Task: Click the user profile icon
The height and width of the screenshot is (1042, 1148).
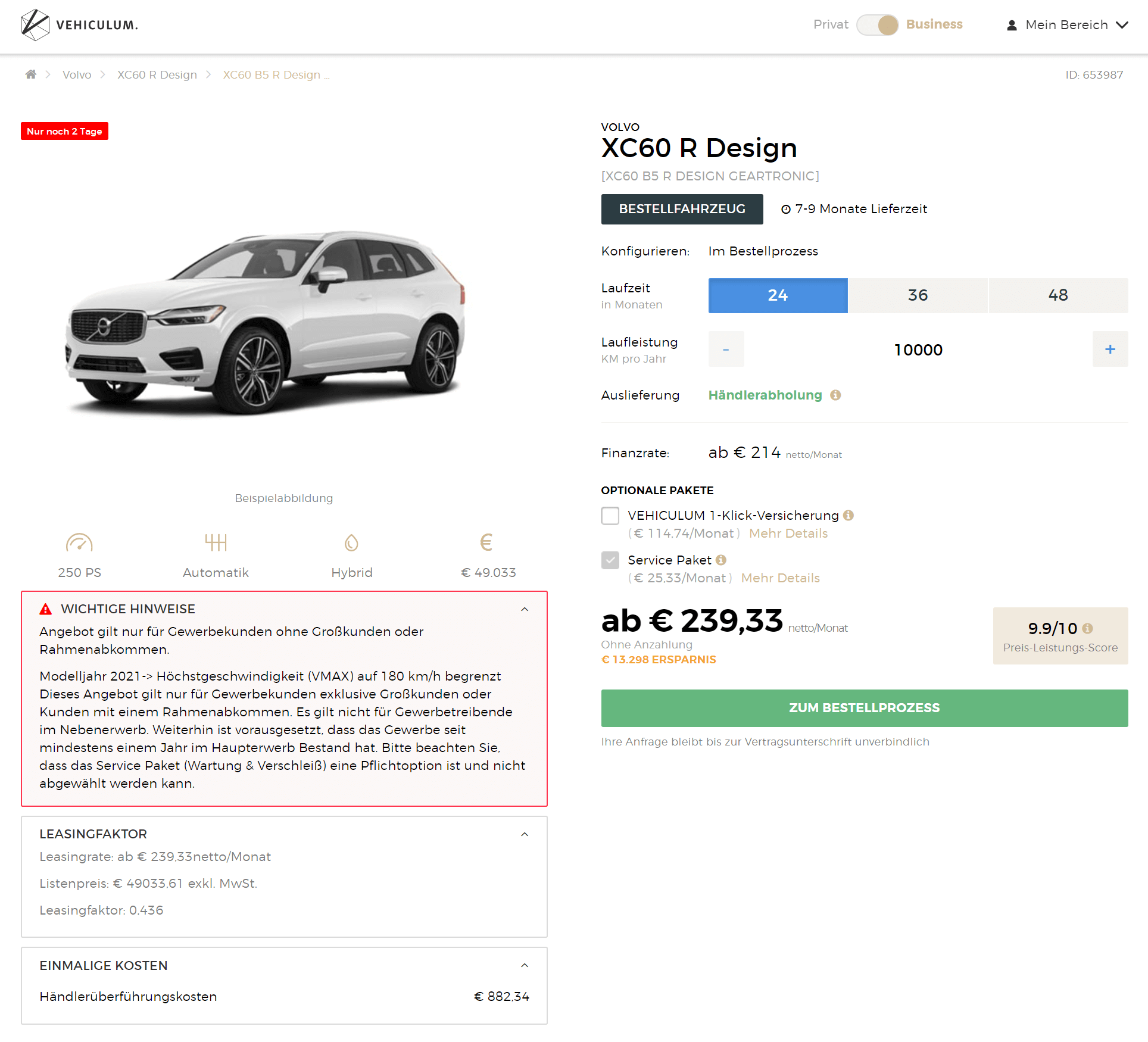Action: coord(1012,25)
